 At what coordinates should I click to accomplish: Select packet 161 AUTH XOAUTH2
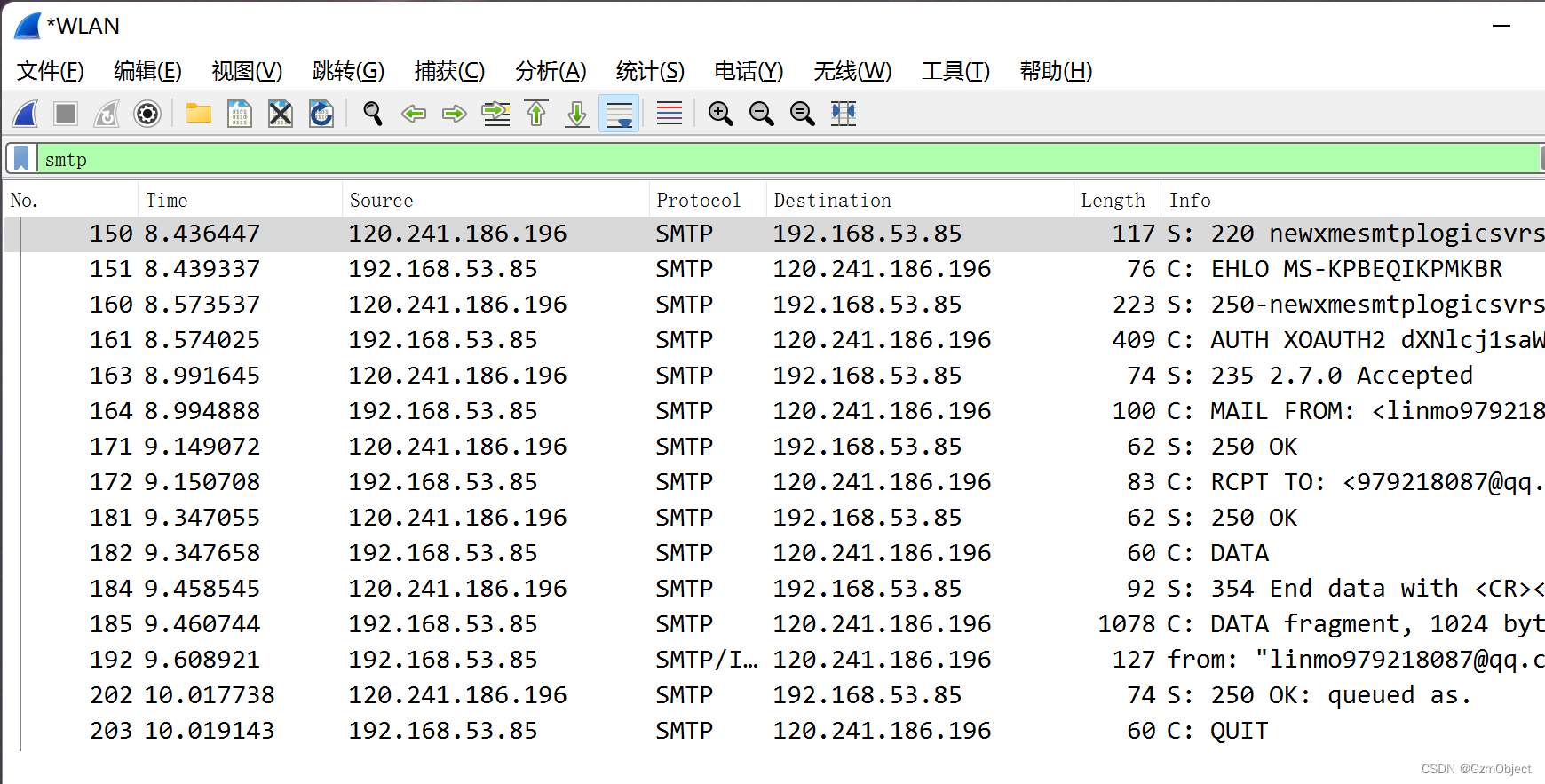(x=773, y=340)
